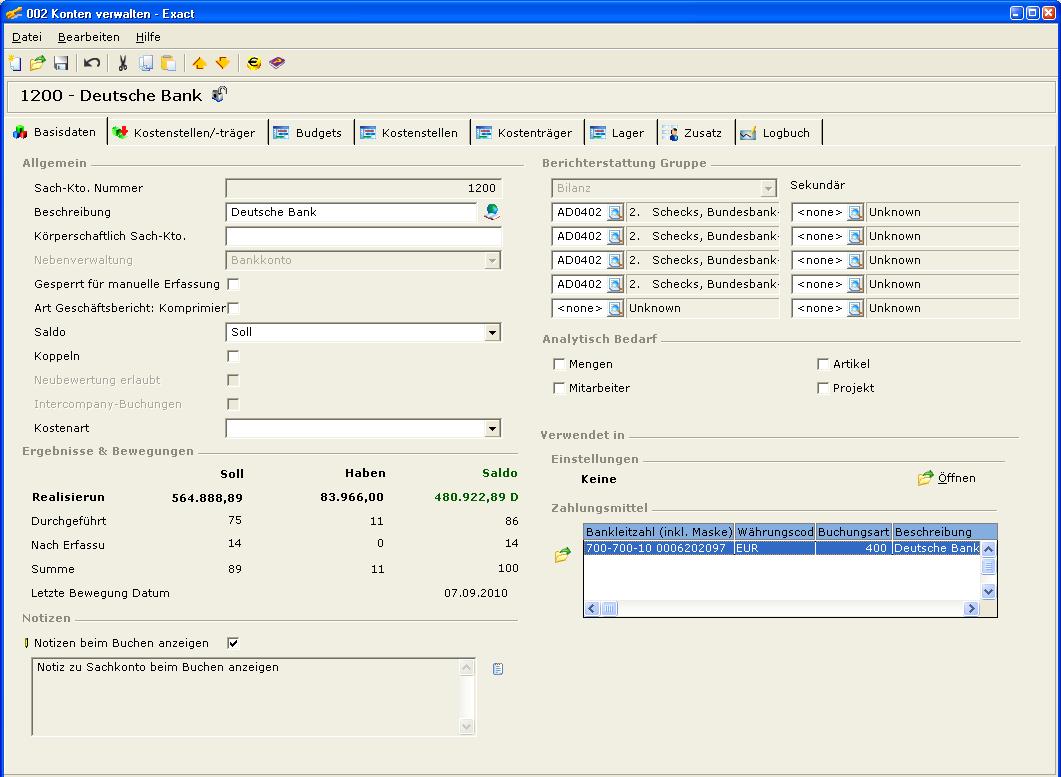Click the Paste clipboard toolbar icon
1061x777 pixels.
tap(168, 63)
